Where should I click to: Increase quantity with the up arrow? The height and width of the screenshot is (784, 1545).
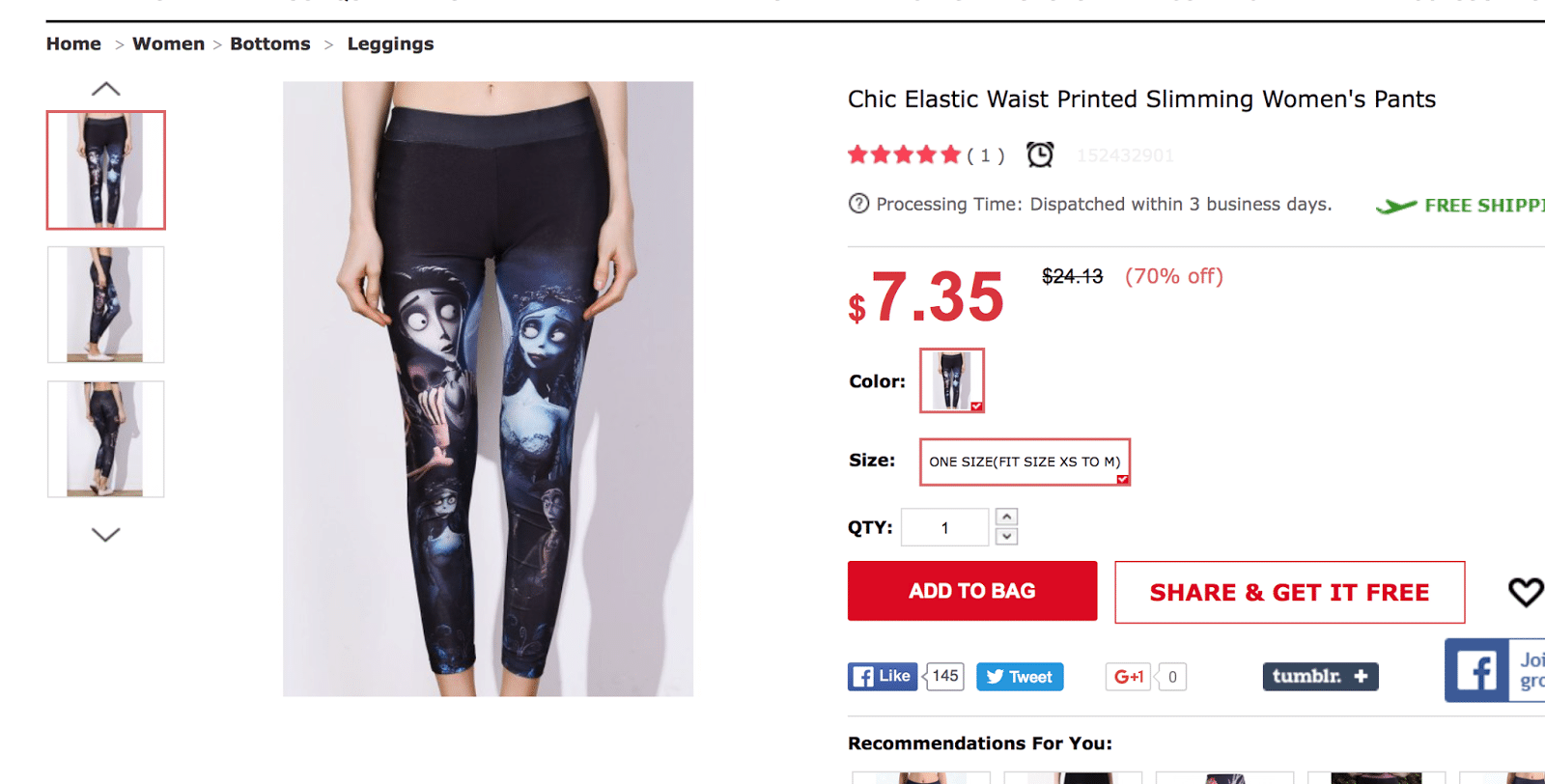pos(1006,517)
